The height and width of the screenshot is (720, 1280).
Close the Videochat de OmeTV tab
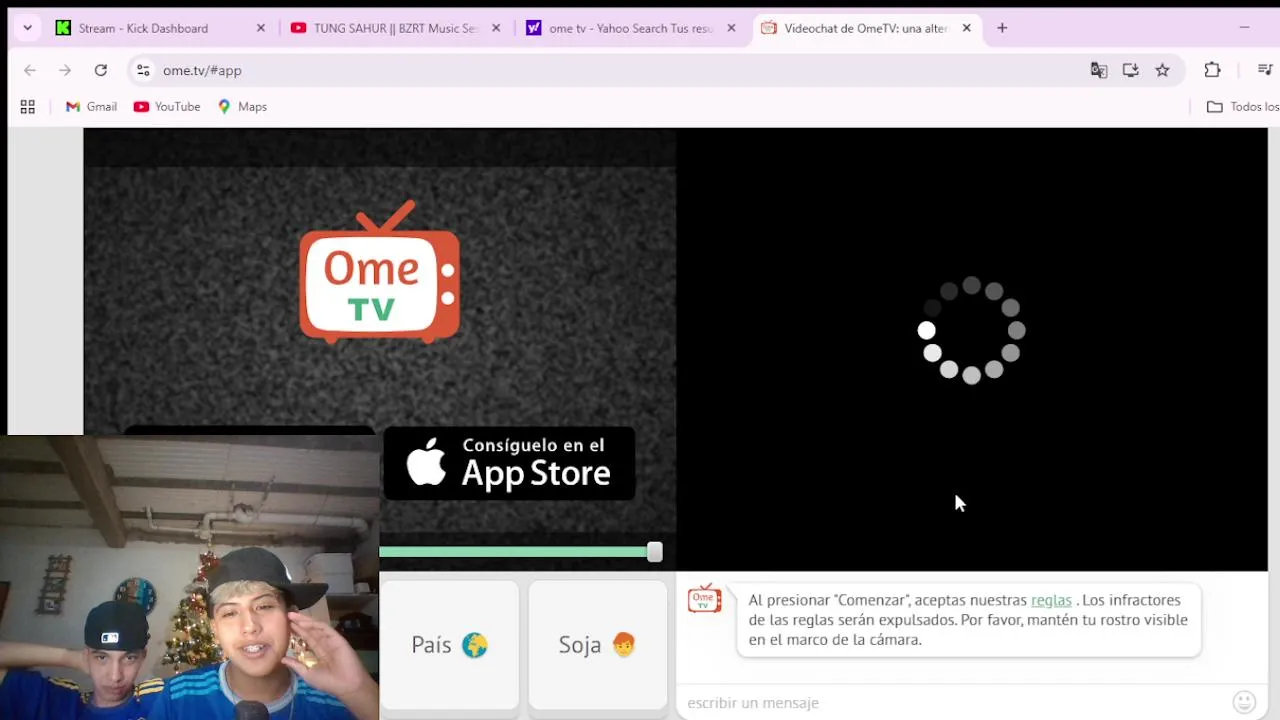[x=966, y=28]
